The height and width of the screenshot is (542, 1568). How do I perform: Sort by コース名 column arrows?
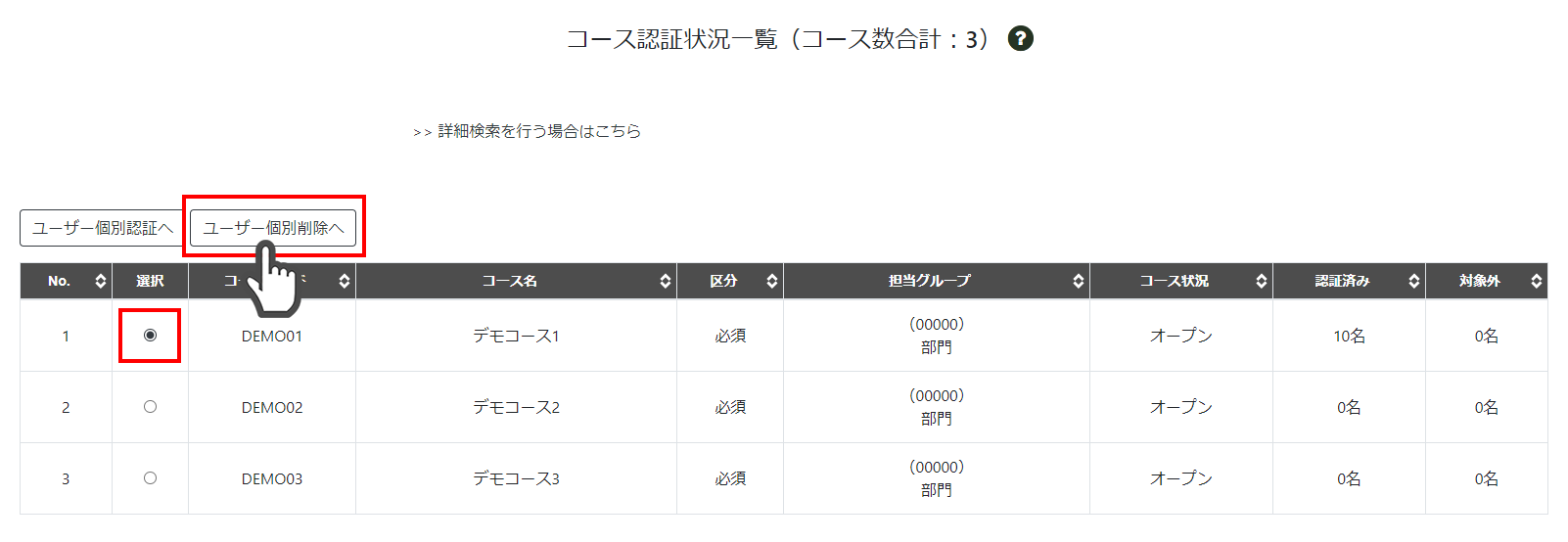[x=666, y=281]
